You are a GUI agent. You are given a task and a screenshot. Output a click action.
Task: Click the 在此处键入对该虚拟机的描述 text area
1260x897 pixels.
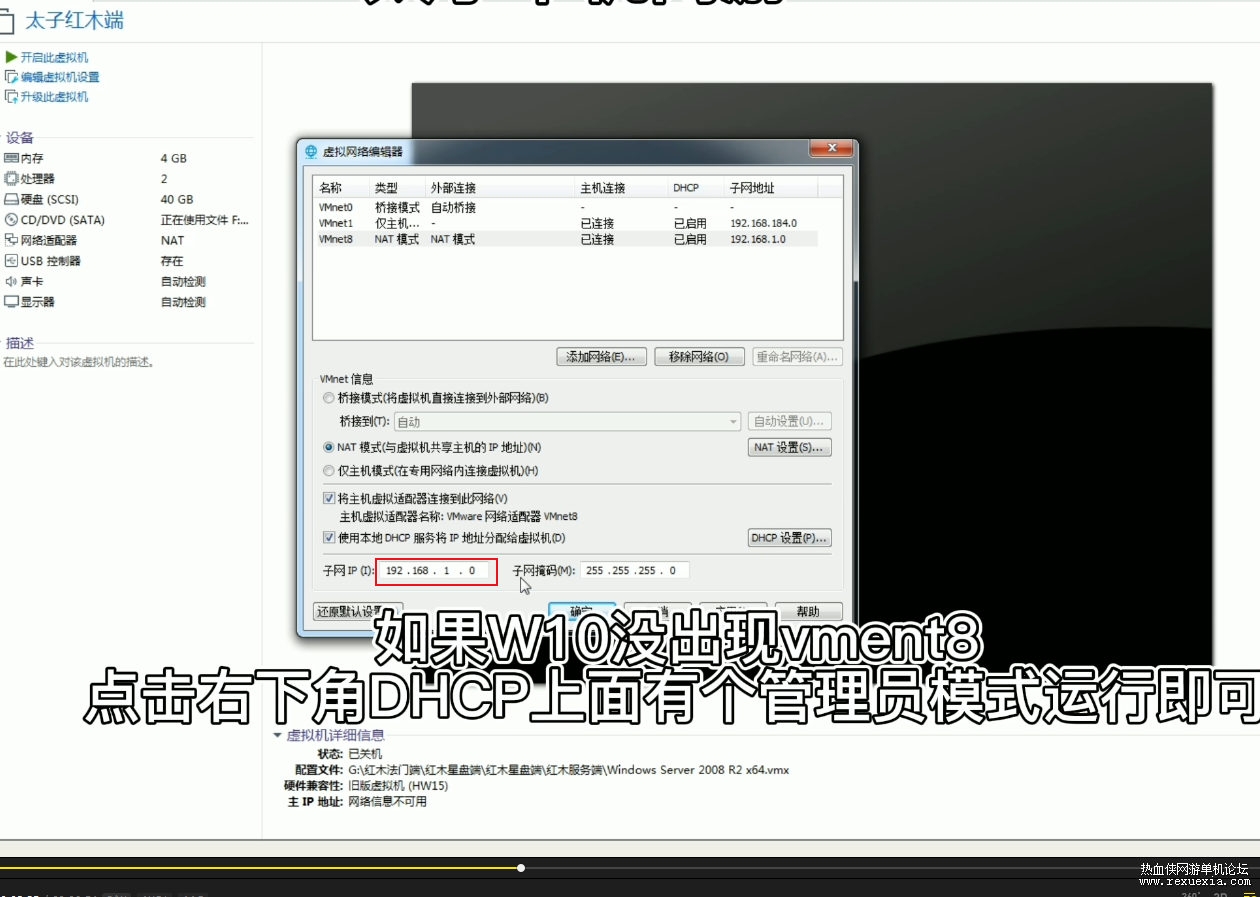[78, 362]
